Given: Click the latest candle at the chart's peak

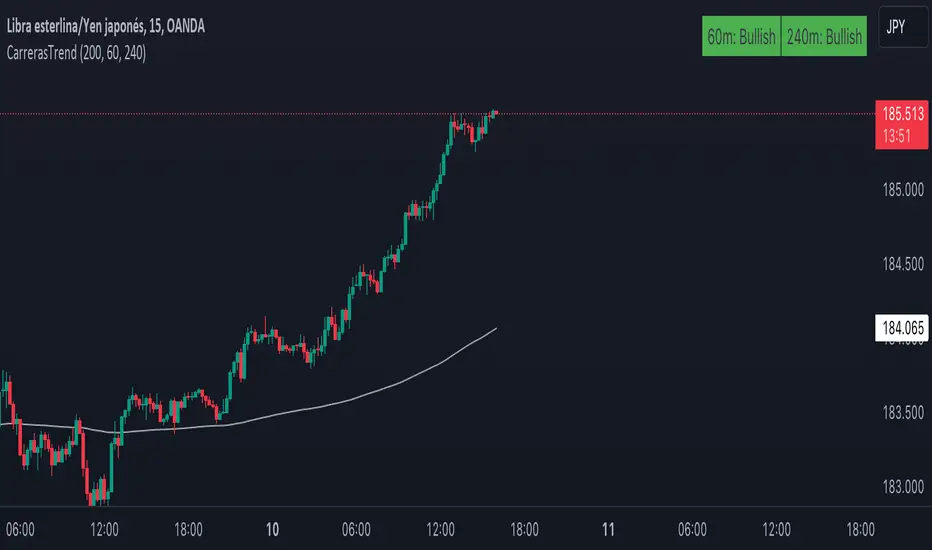Looking at the screenshot, I should click(x=495, y=113).
